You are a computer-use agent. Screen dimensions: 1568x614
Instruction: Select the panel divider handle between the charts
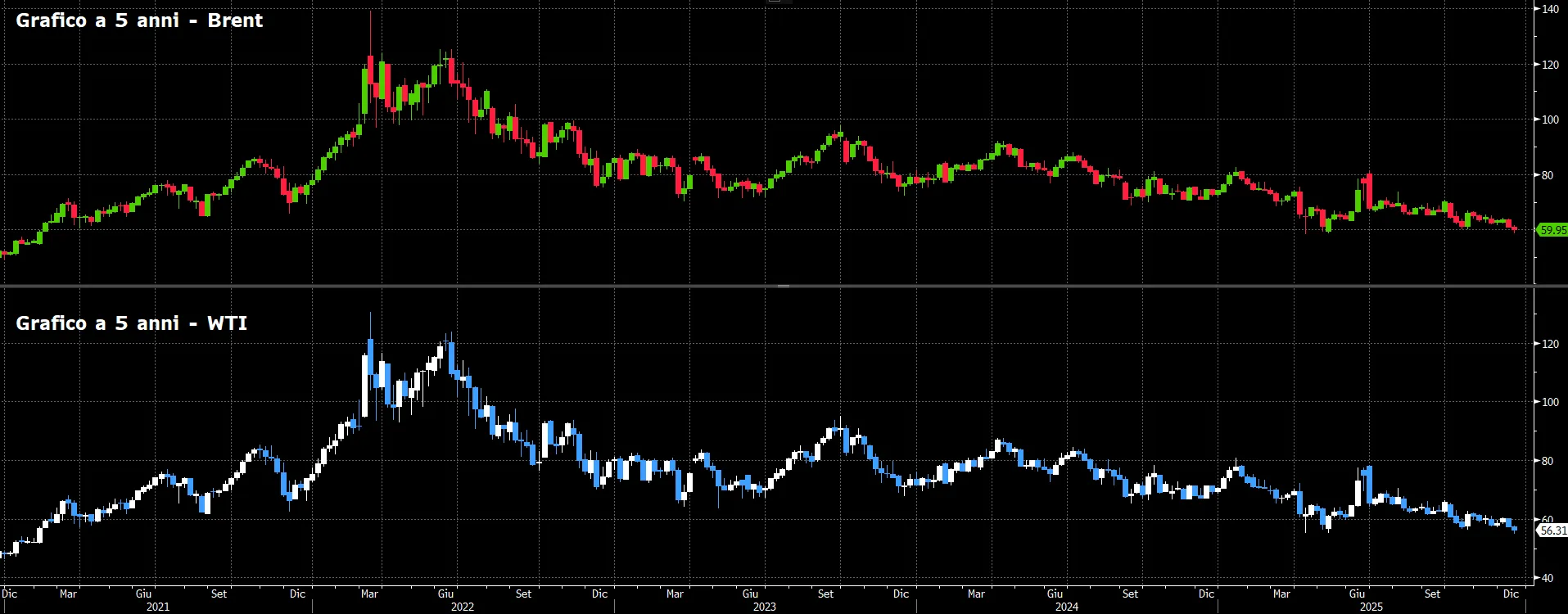coord(784,286)
